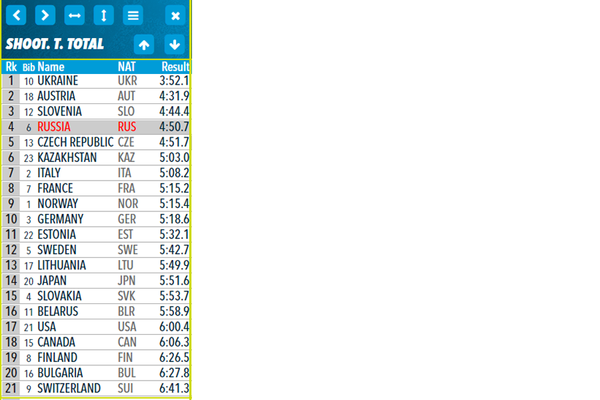The height and width of the screenshot is (400, 600).
Task: Select the CANADA row
Action: point(96,342)
